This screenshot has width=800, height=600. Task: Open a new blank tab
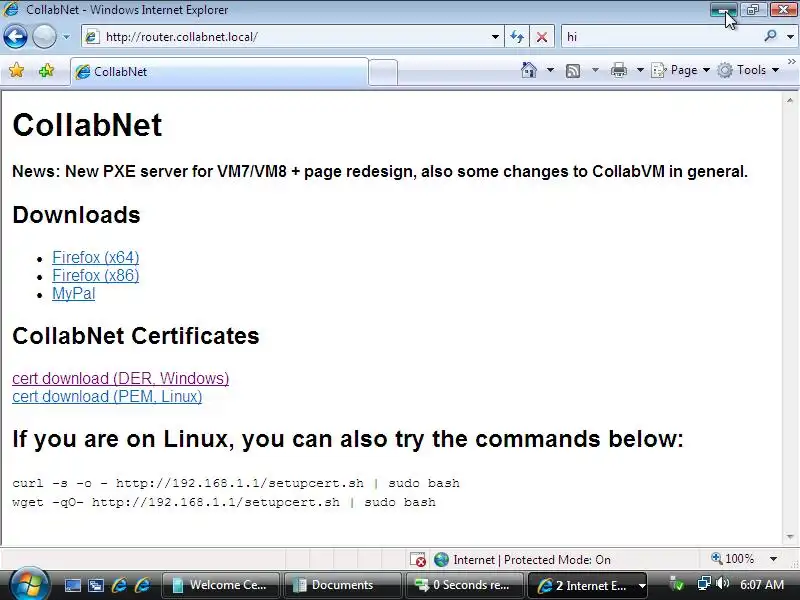(383, 72)
